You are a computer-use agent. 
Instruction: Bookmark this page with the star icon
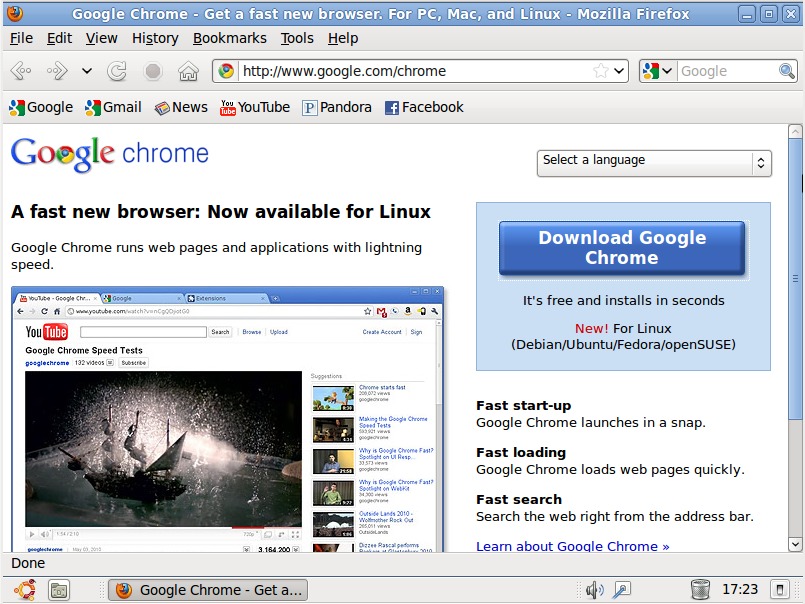(x=601, y=71)
